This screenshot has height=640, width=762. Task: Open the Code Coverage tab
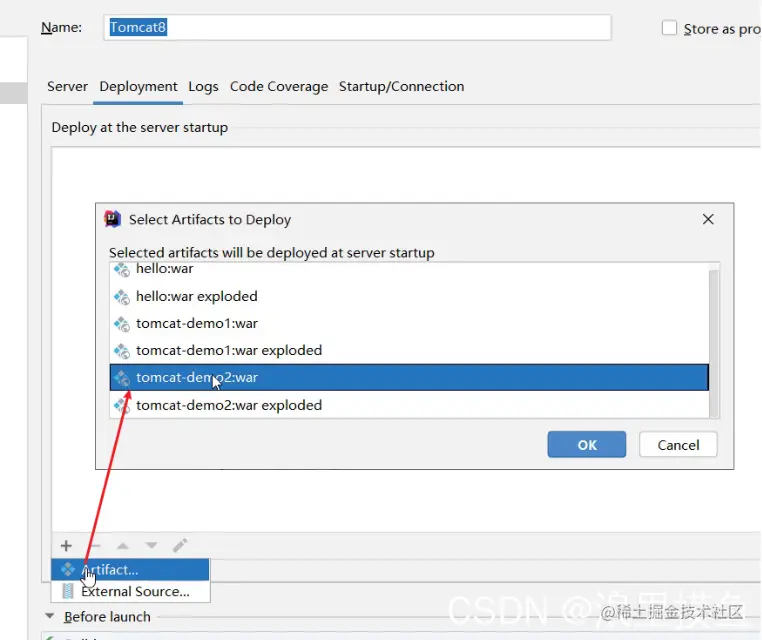pyautogui.click(x=279, y=86)
